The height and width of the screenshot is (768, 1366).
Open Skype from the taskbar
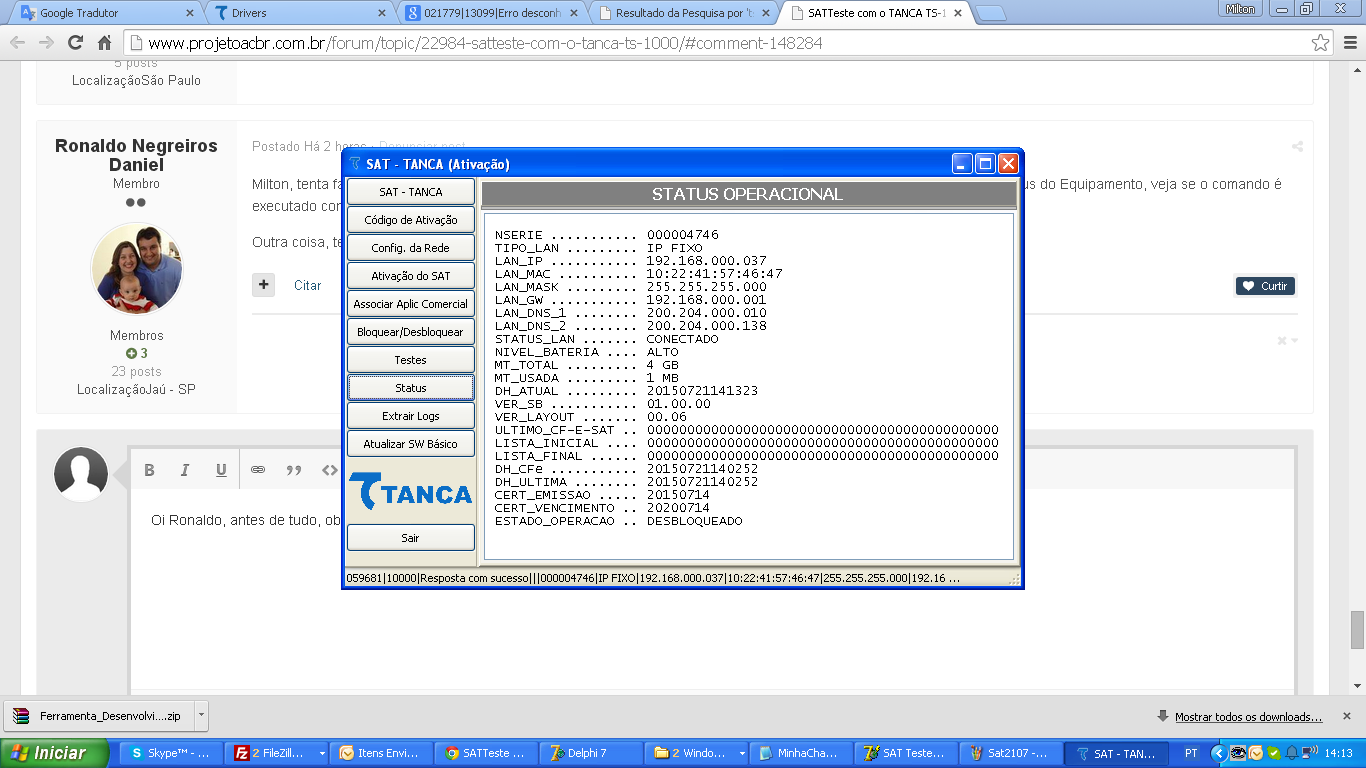171,753
